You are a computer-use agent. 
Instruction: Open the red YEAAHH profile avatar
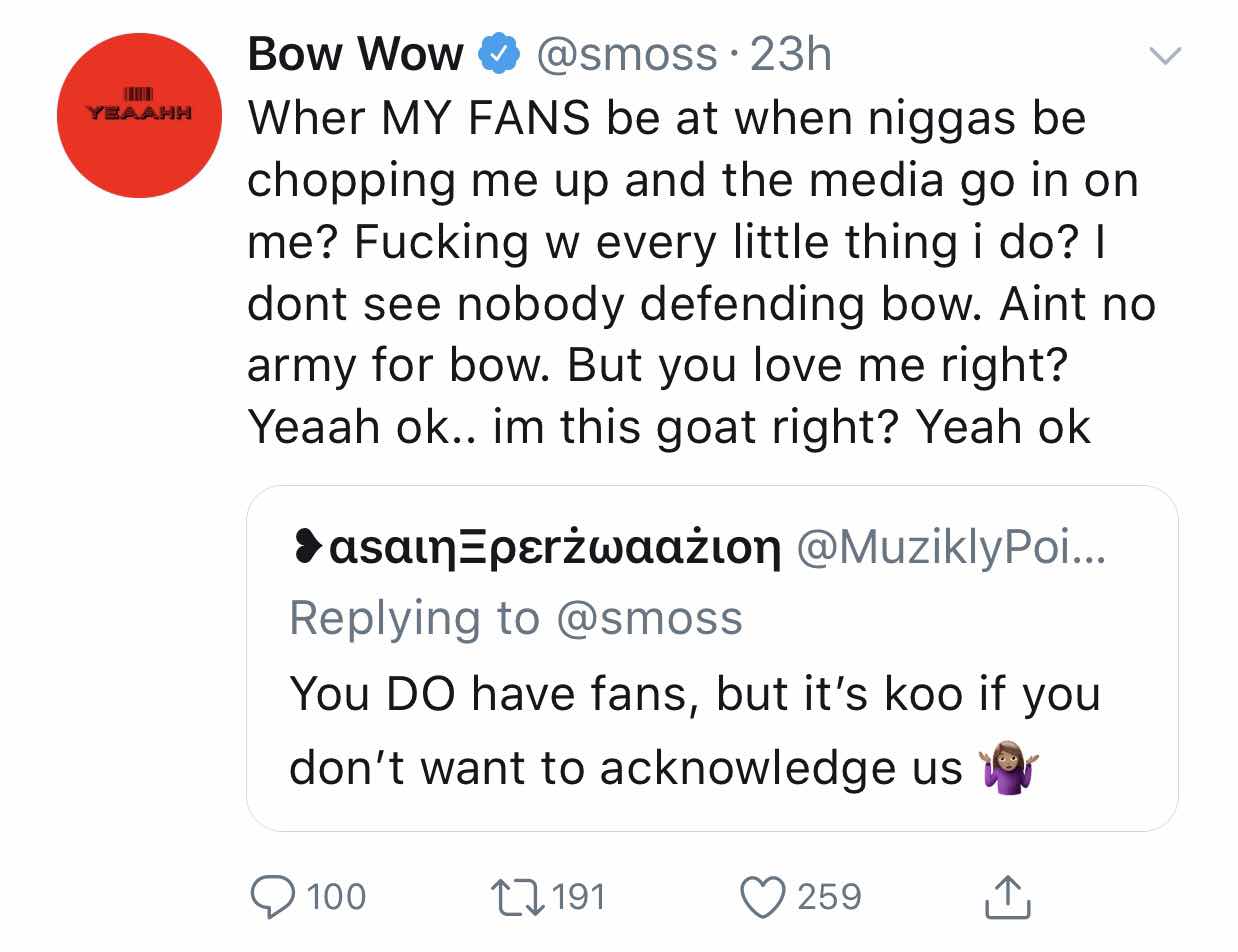tap(139, 115)
